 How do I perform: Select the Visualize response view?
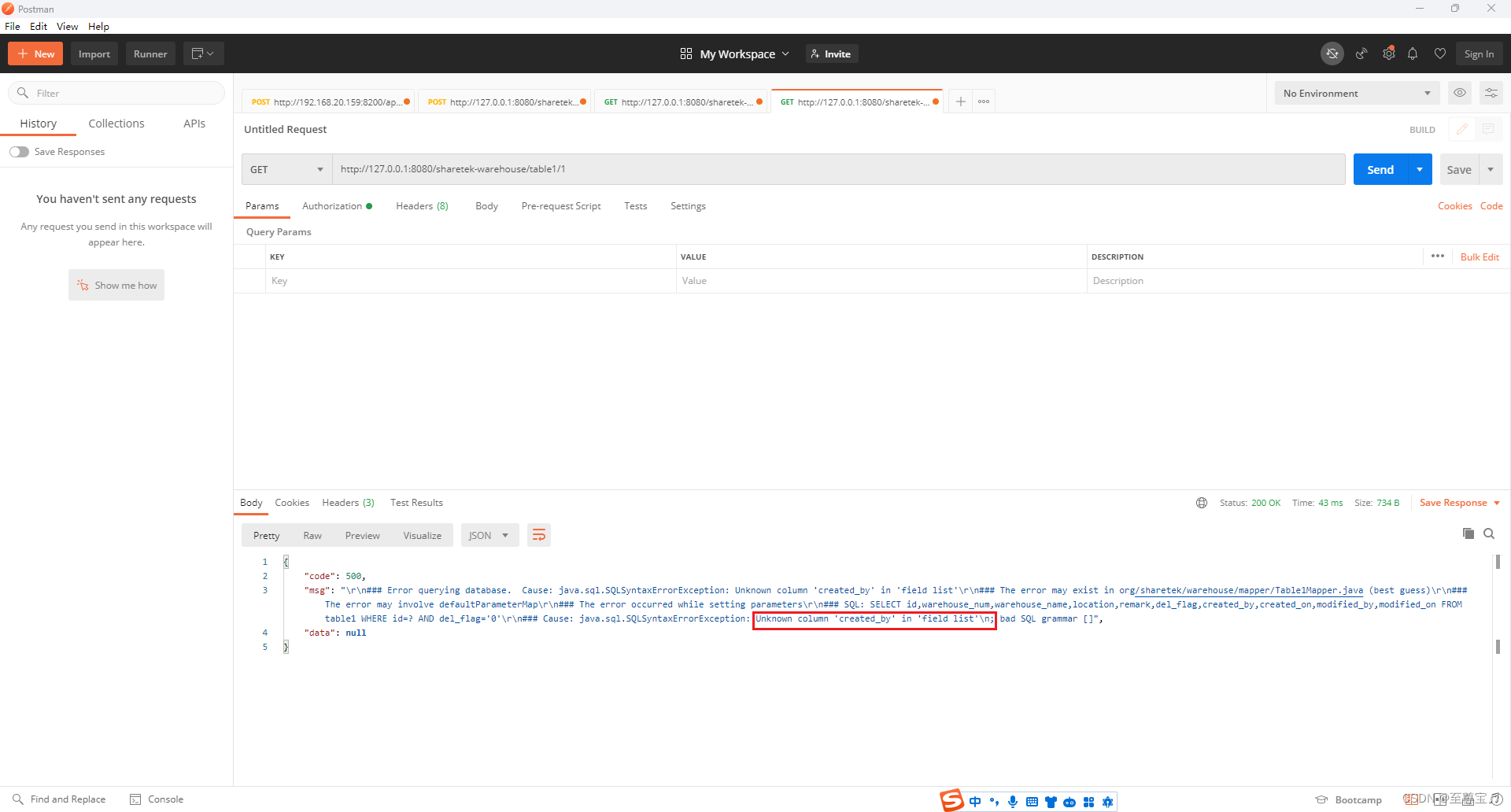[x=423, y=535]
